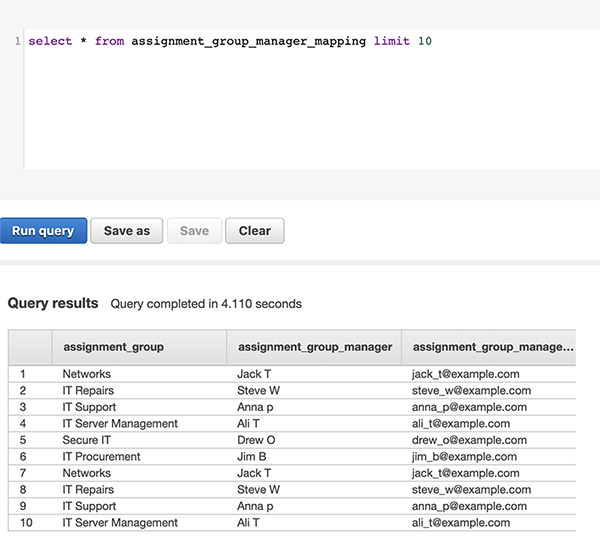Screen dimensions: 600x542
Task: Select the assignment_group_manager column header
Action: click(x=314, y=347)
